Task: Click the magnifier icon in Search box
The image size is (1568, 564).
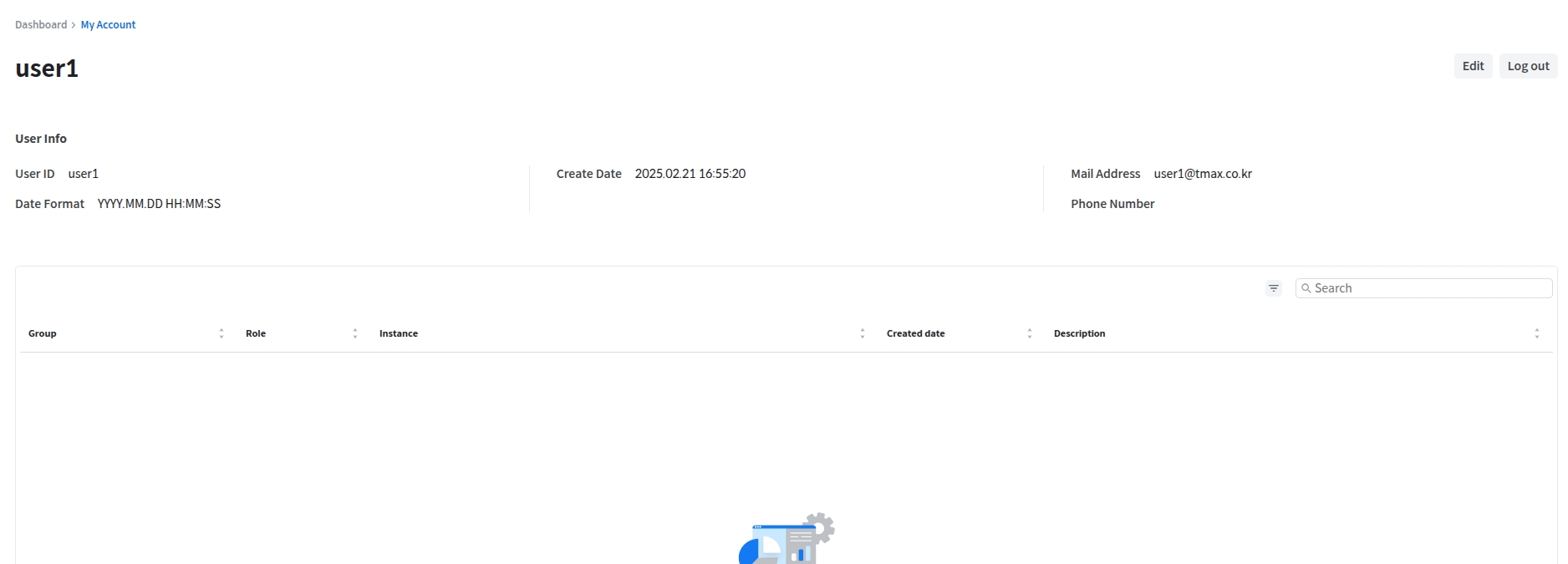Action: click(x=1306, y=288)
